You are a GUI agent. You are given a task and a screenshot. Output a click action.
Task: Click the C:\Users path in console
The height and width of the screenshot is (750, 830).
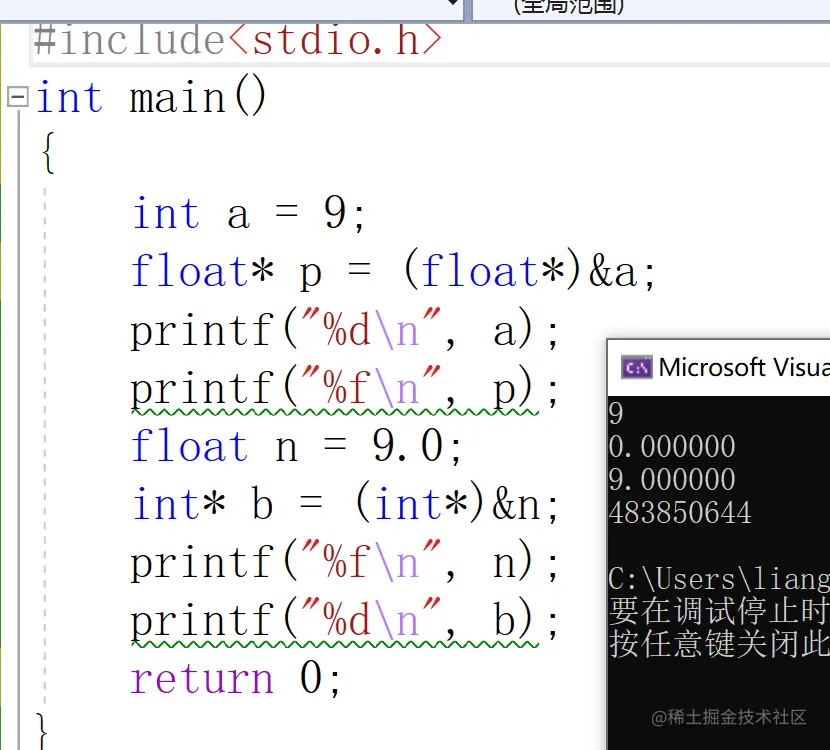719,579
